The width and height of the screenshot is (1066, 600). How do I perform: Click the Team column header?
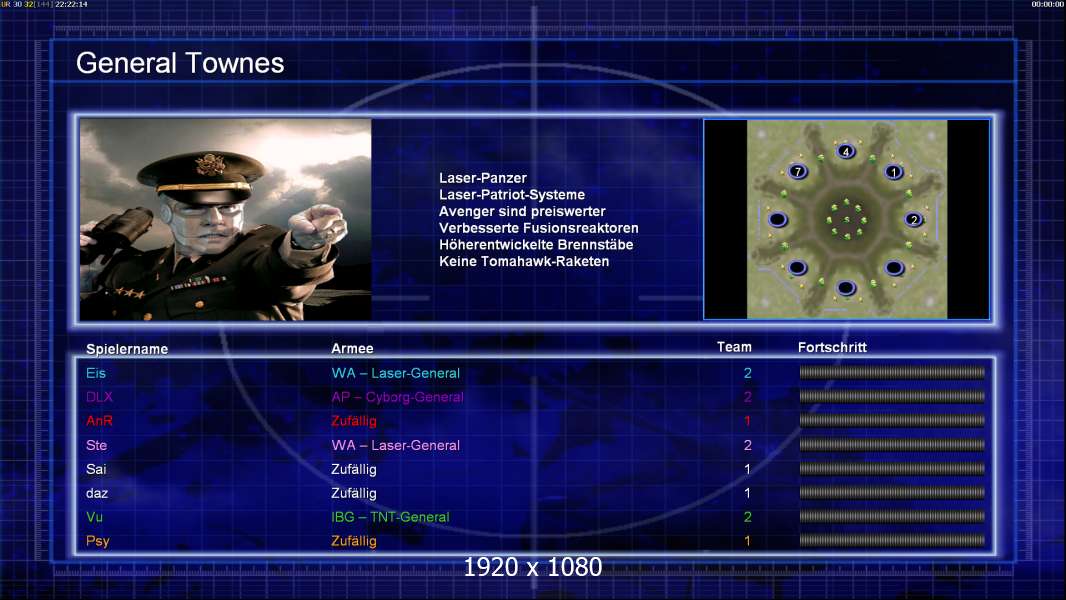(x=734, y=347)
